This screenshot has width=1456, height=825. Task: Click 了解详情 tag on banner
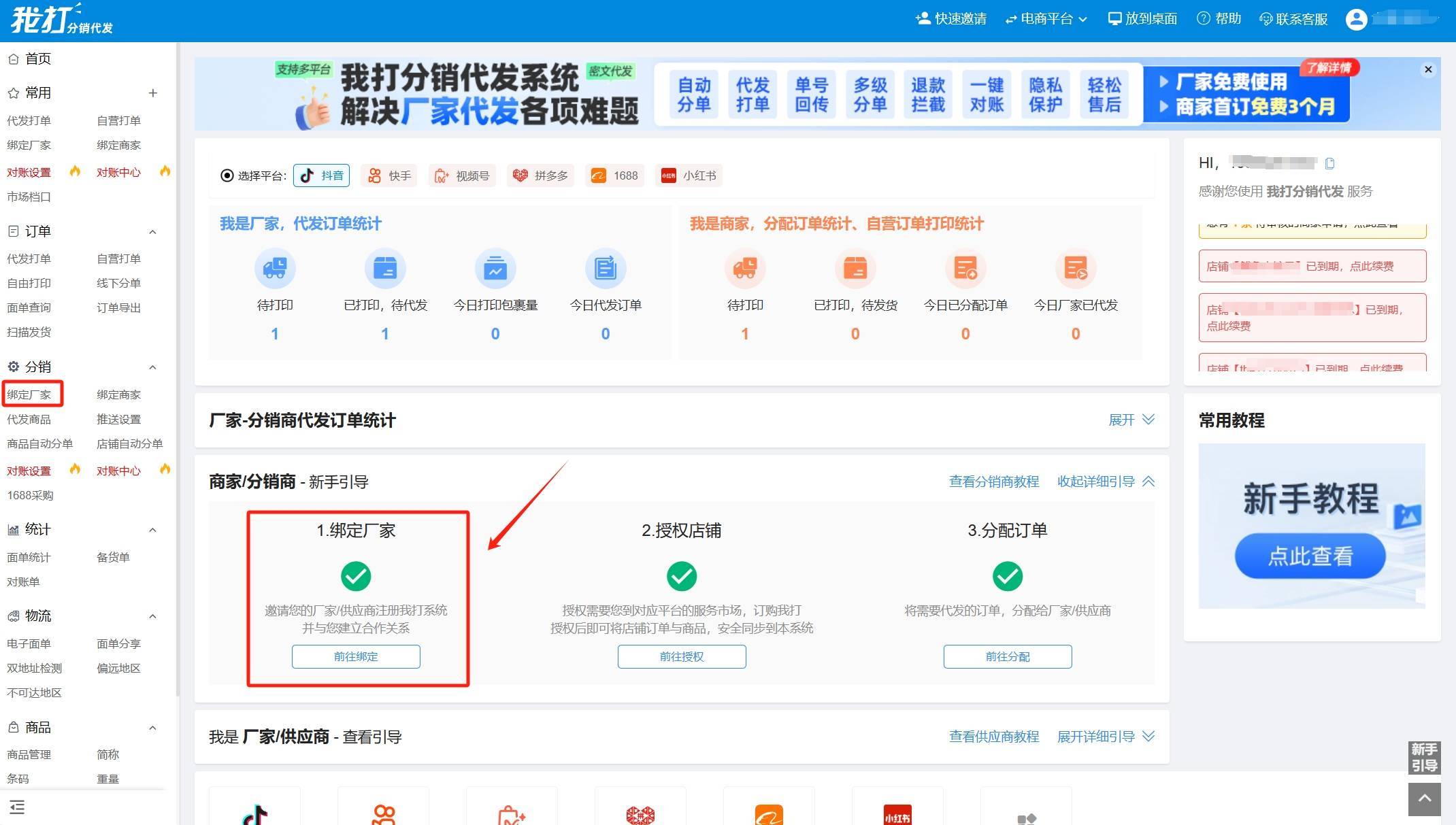tap(1329, 68)
